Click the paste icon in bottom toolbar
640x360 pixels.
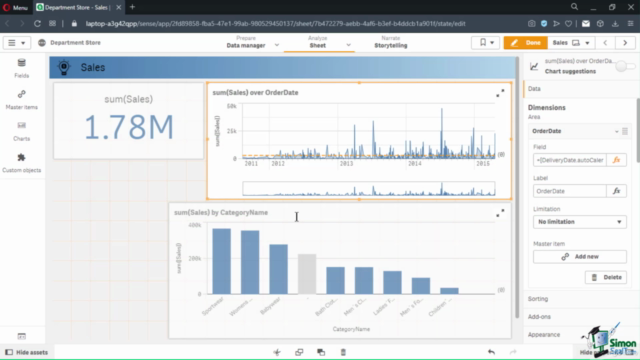click(321, 352)
